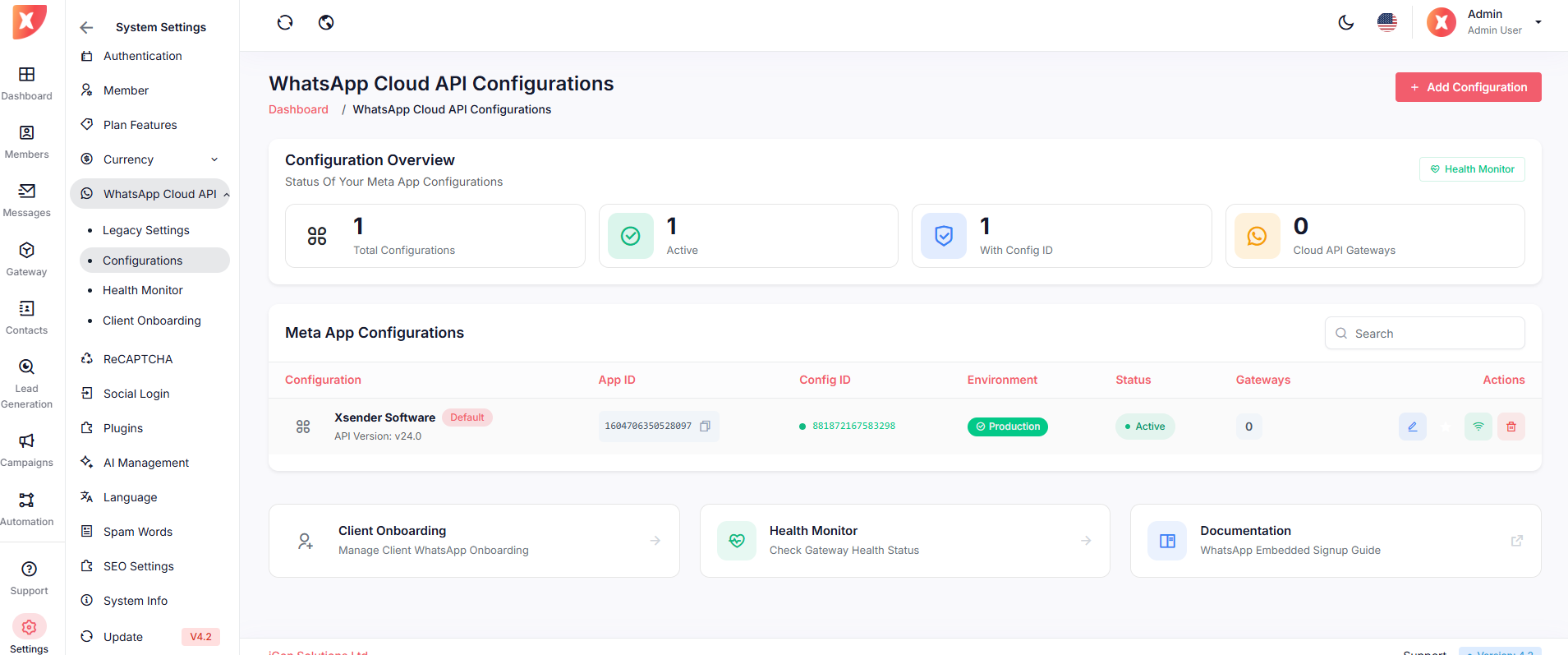Toggle dark mode with the moon icon

[x=1345, y=22]
